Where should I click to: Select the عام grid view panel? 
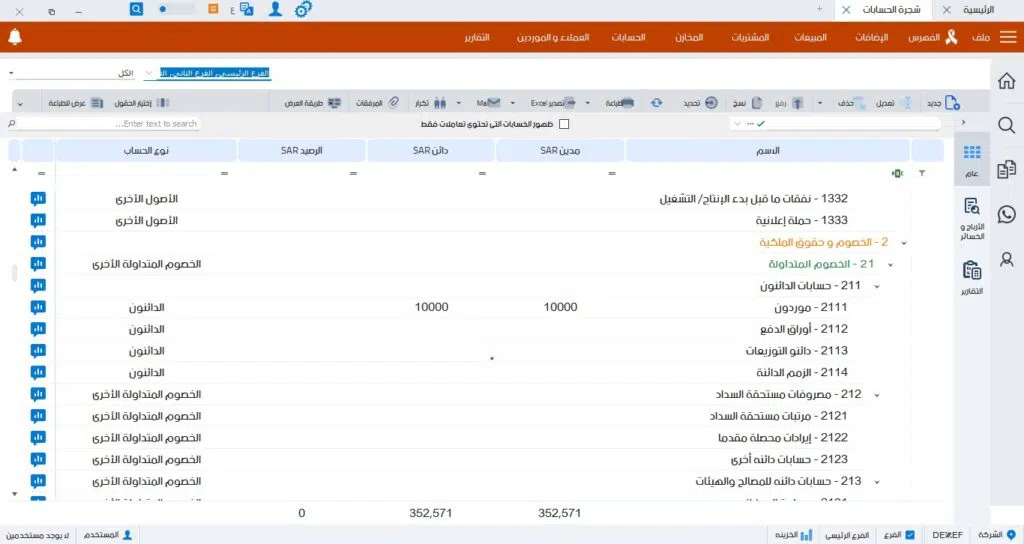(x=972, y=160)
